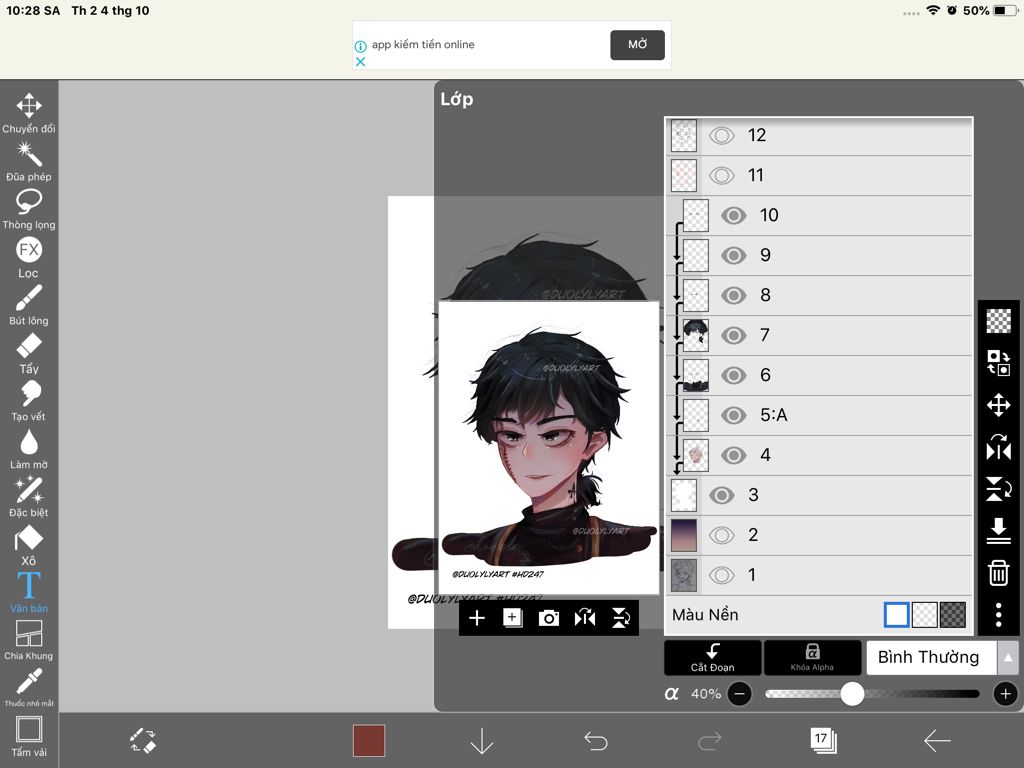The height and width of the screenshot is (768, 1024).
Task: Toggle visibility of layer 6
Action: [x=733, y=376]
